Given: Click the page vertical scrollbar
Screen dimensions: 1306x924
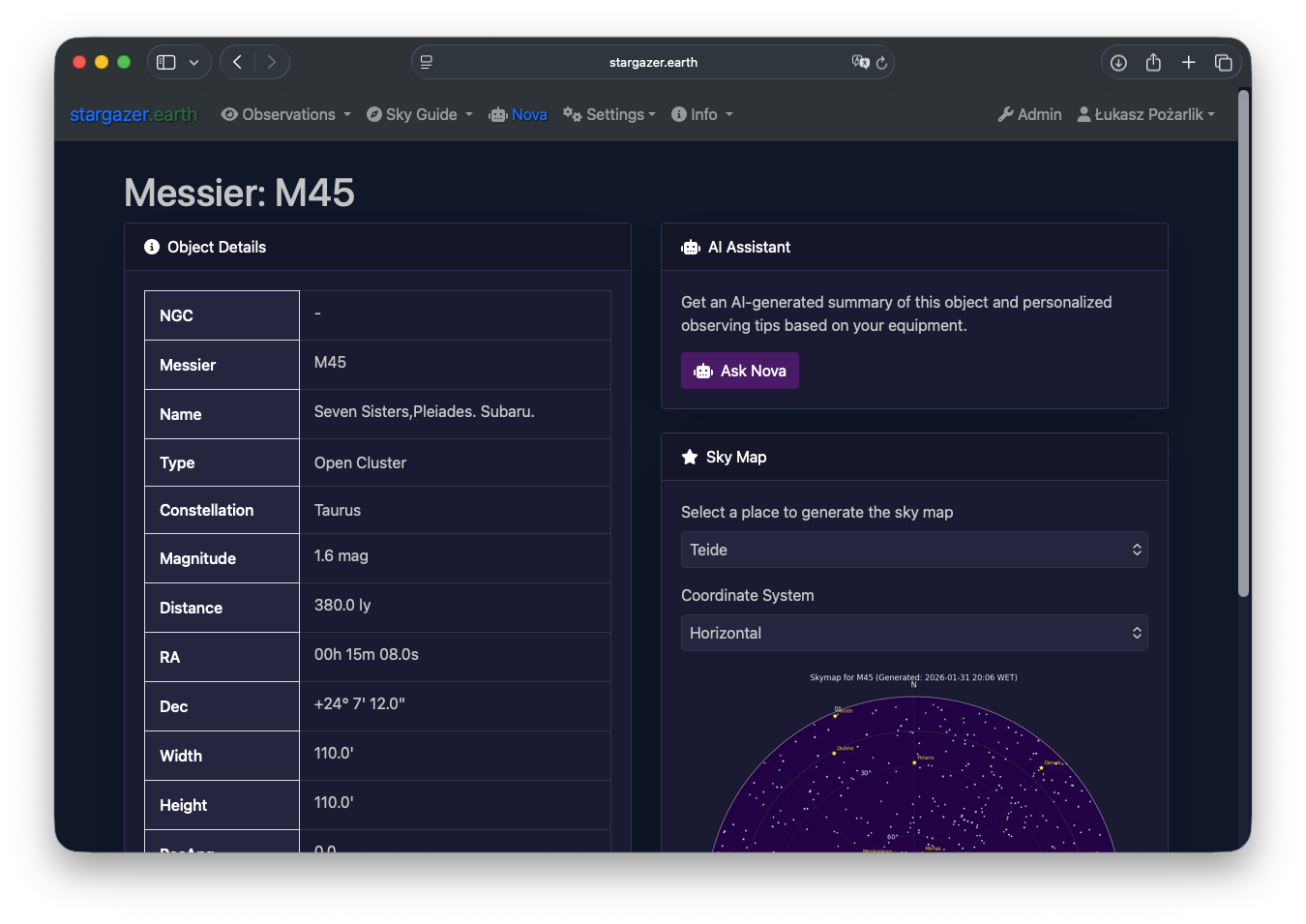Looking at the screenshot, I should (x=1244, y=343).
